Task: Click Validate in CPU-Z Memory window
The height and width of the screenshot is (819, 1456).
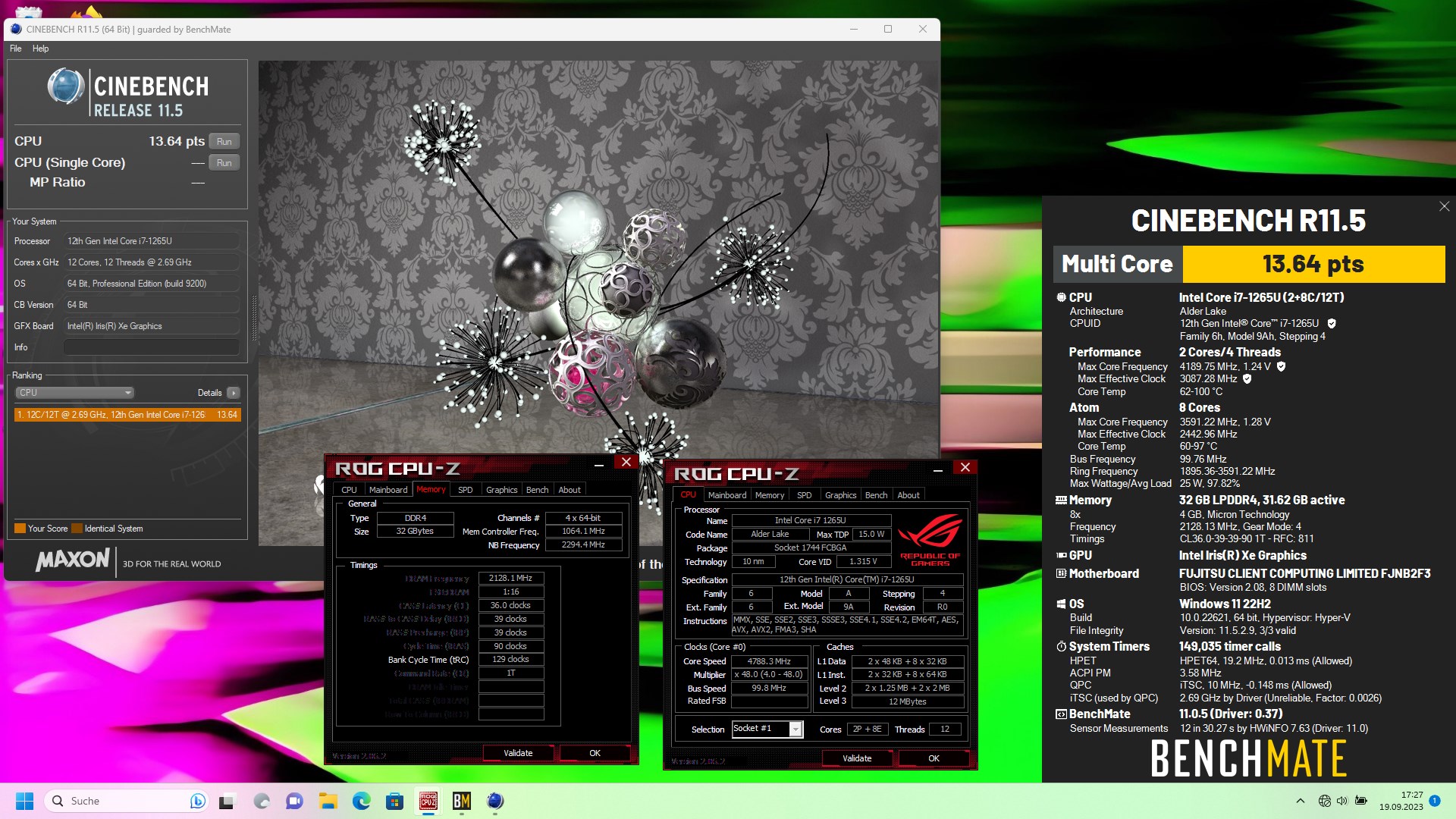Action: 518,753
